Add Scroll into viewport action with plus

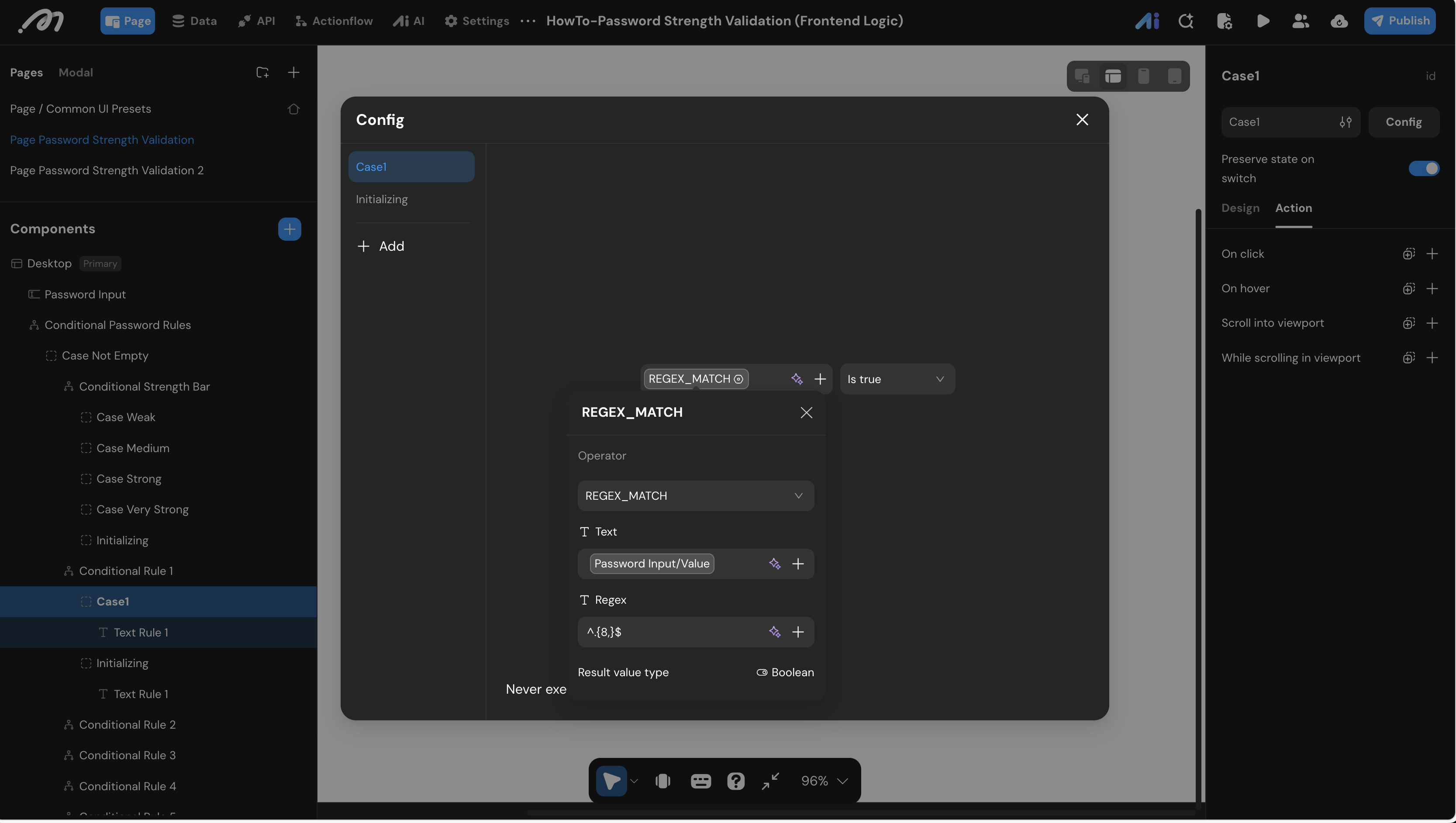pos(1432,323)
